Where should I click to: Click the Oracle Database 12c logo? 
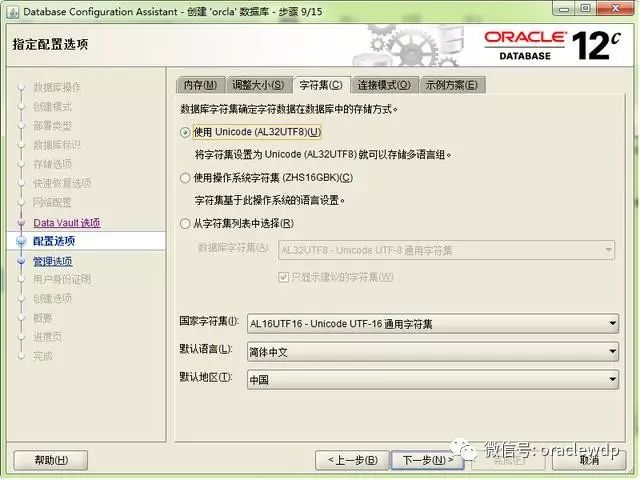pos(553,46)
